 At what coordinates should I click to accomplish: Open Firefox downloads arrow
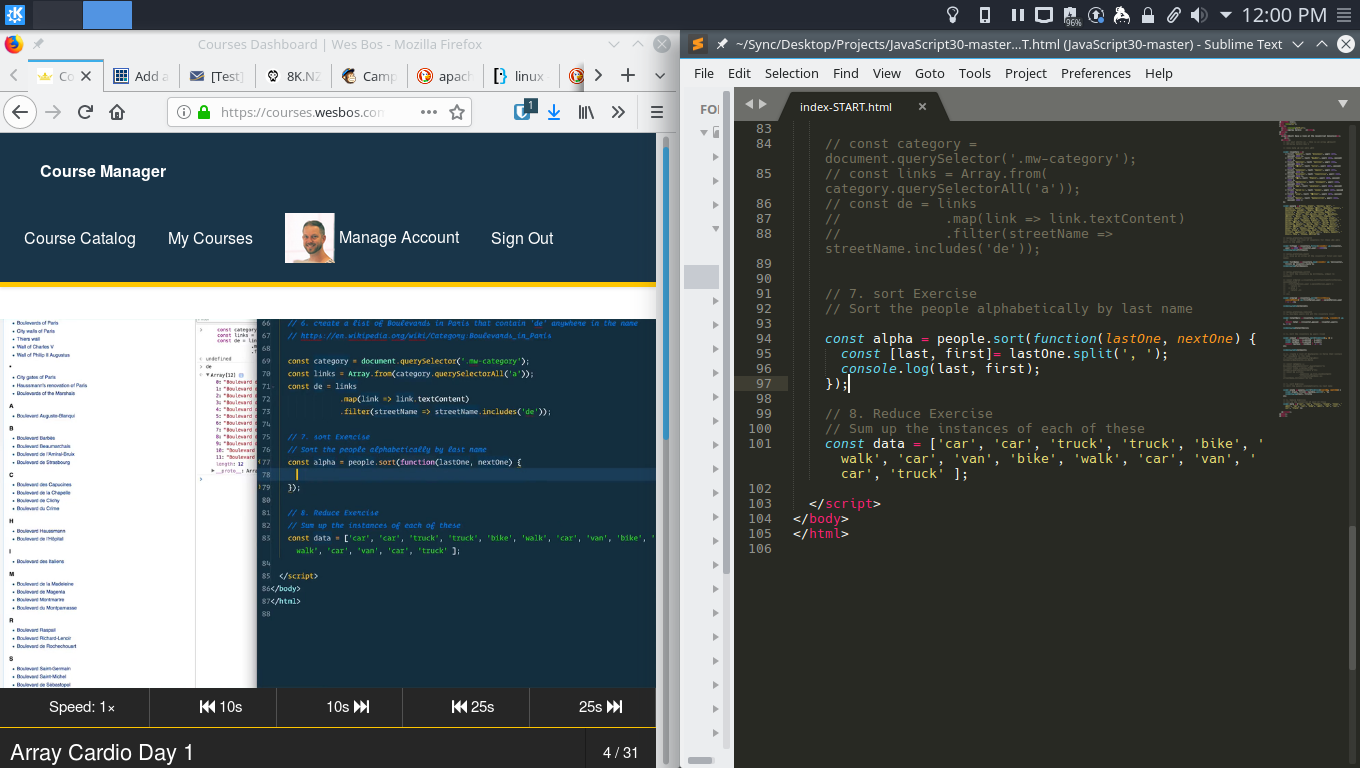(x=554, y=112)
